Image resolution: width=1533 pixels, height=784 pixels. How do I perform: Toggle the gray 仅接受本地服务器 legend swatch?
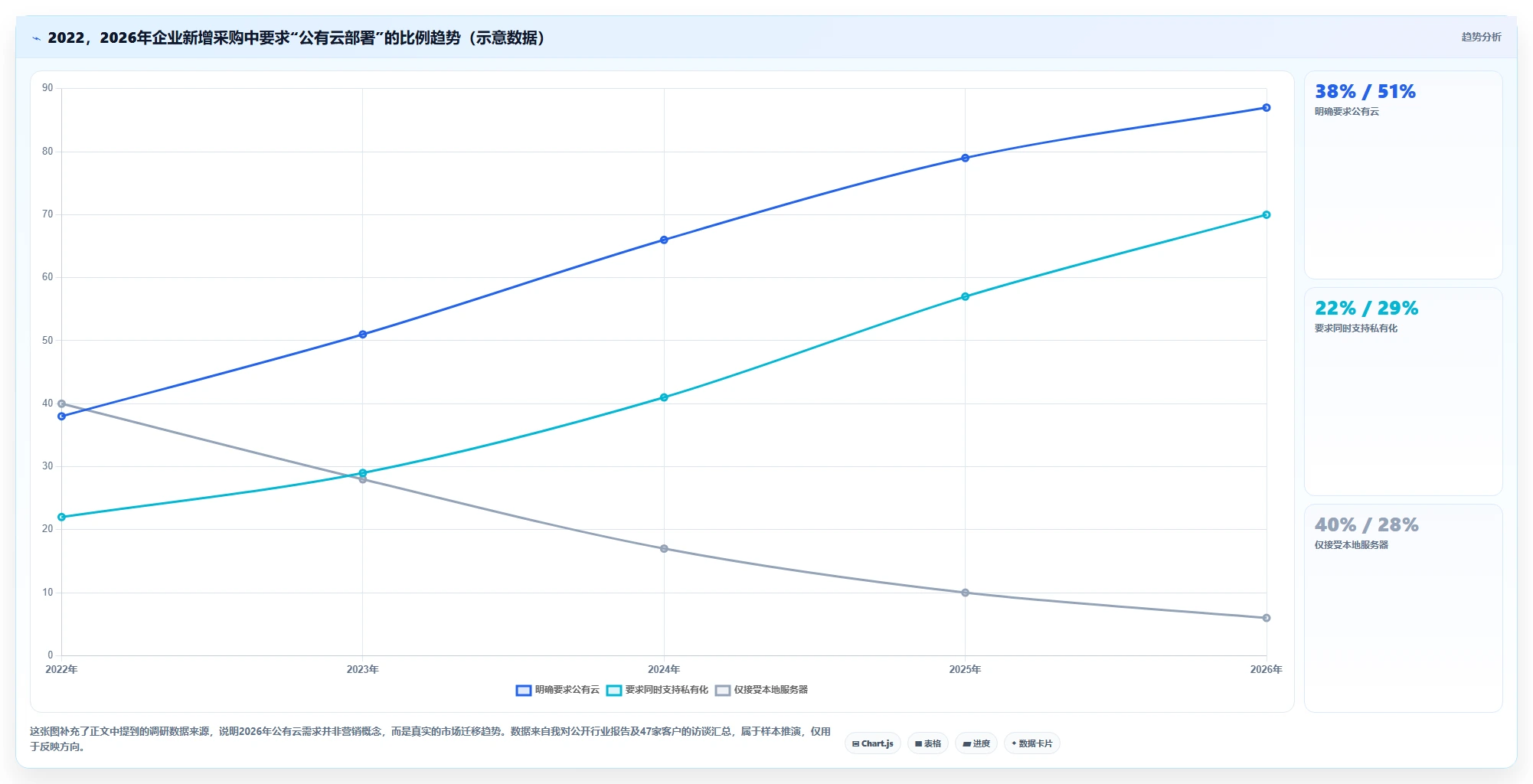click(x=723, y=691)
